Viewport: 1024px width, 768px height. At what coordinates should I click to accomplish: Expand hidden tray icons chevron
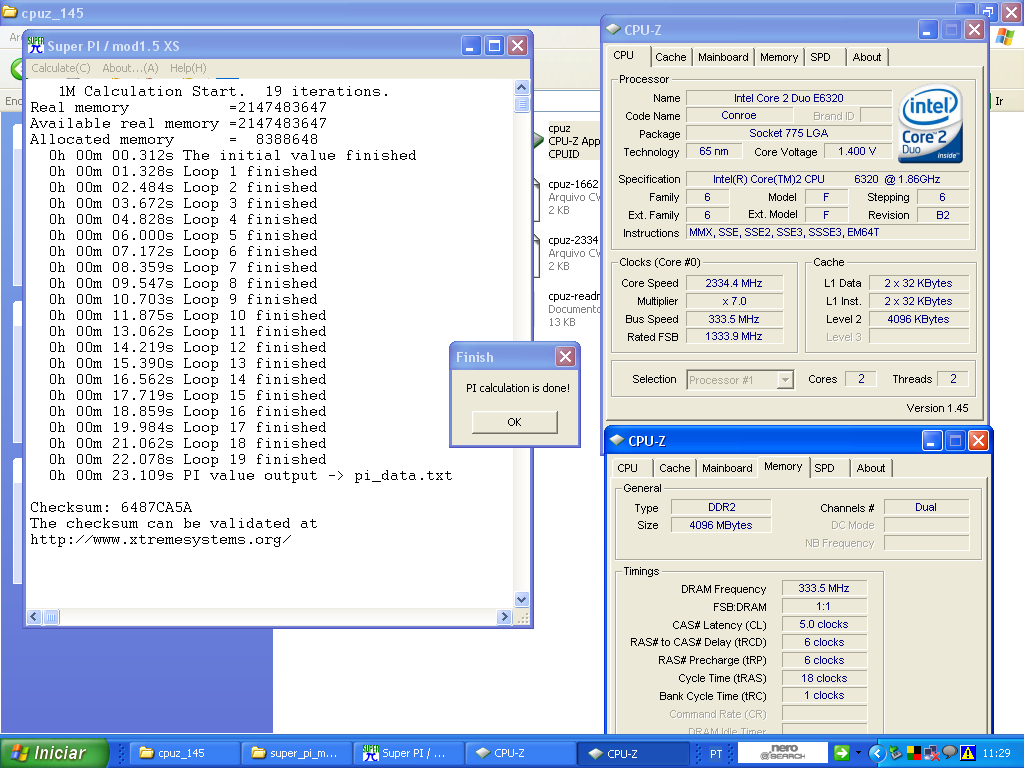pyautogui.click(x=876, y=754)
